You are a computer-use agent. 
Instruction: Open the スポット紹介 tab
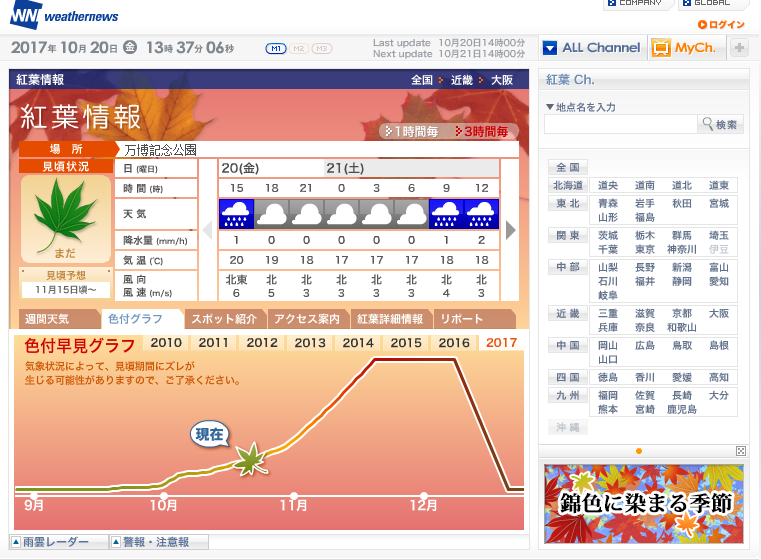[x=224, y=319]
